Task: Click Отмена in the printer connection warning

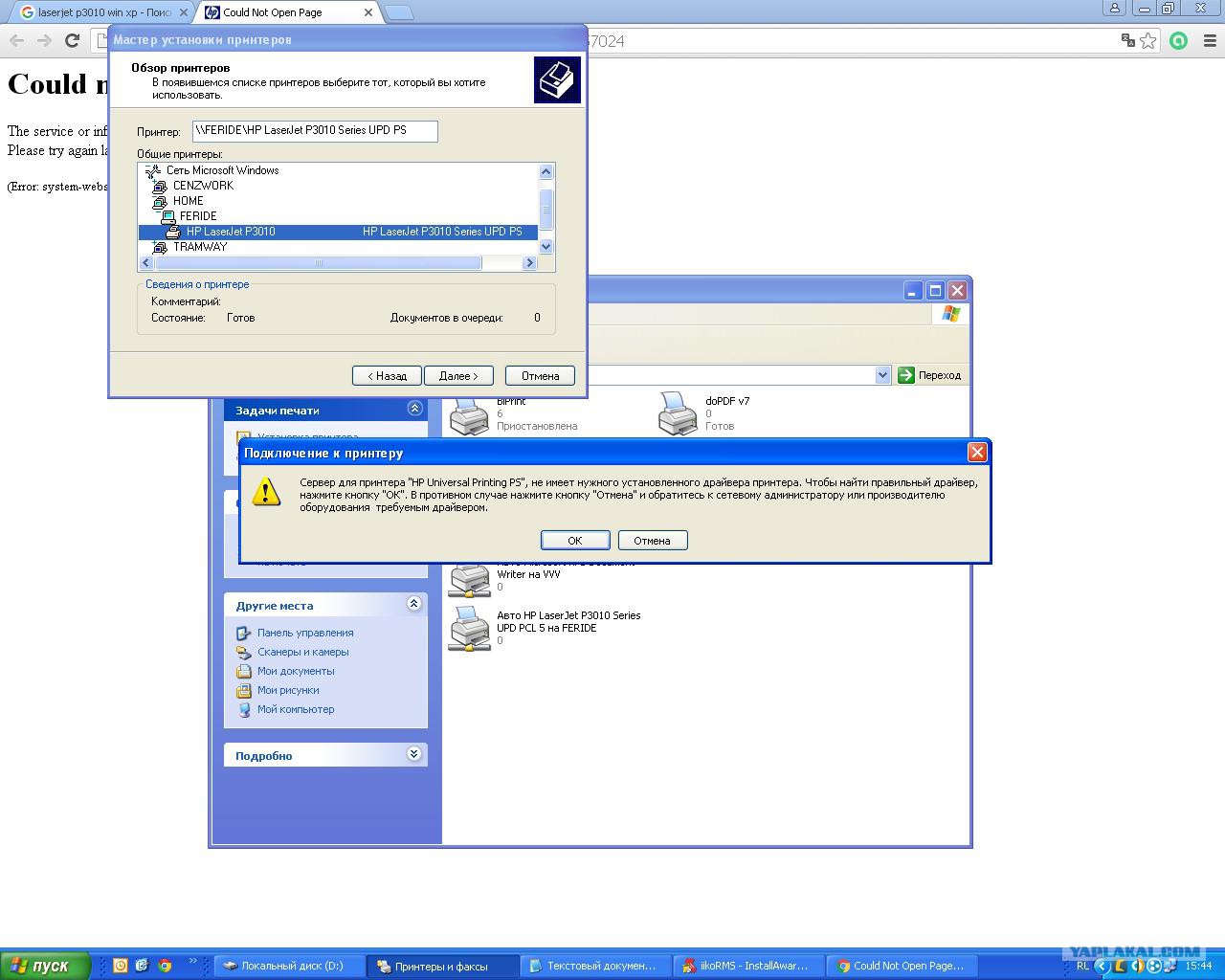Action: point(652,541)
